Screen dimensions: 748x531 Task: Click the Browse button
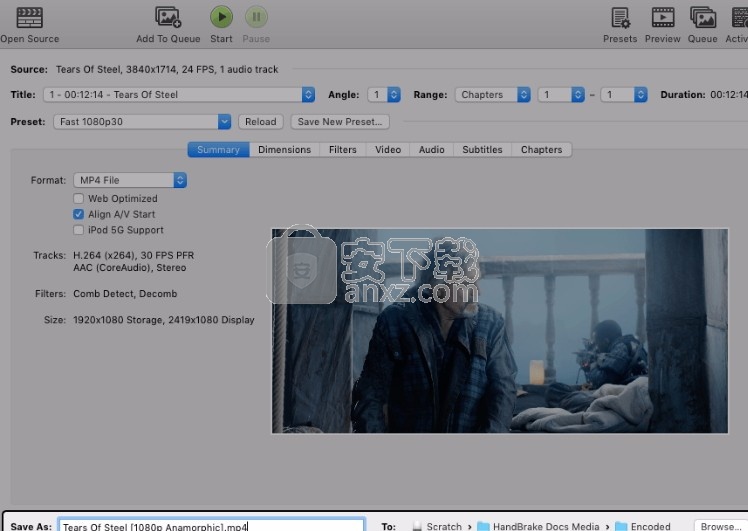click(x=721, y=526)
